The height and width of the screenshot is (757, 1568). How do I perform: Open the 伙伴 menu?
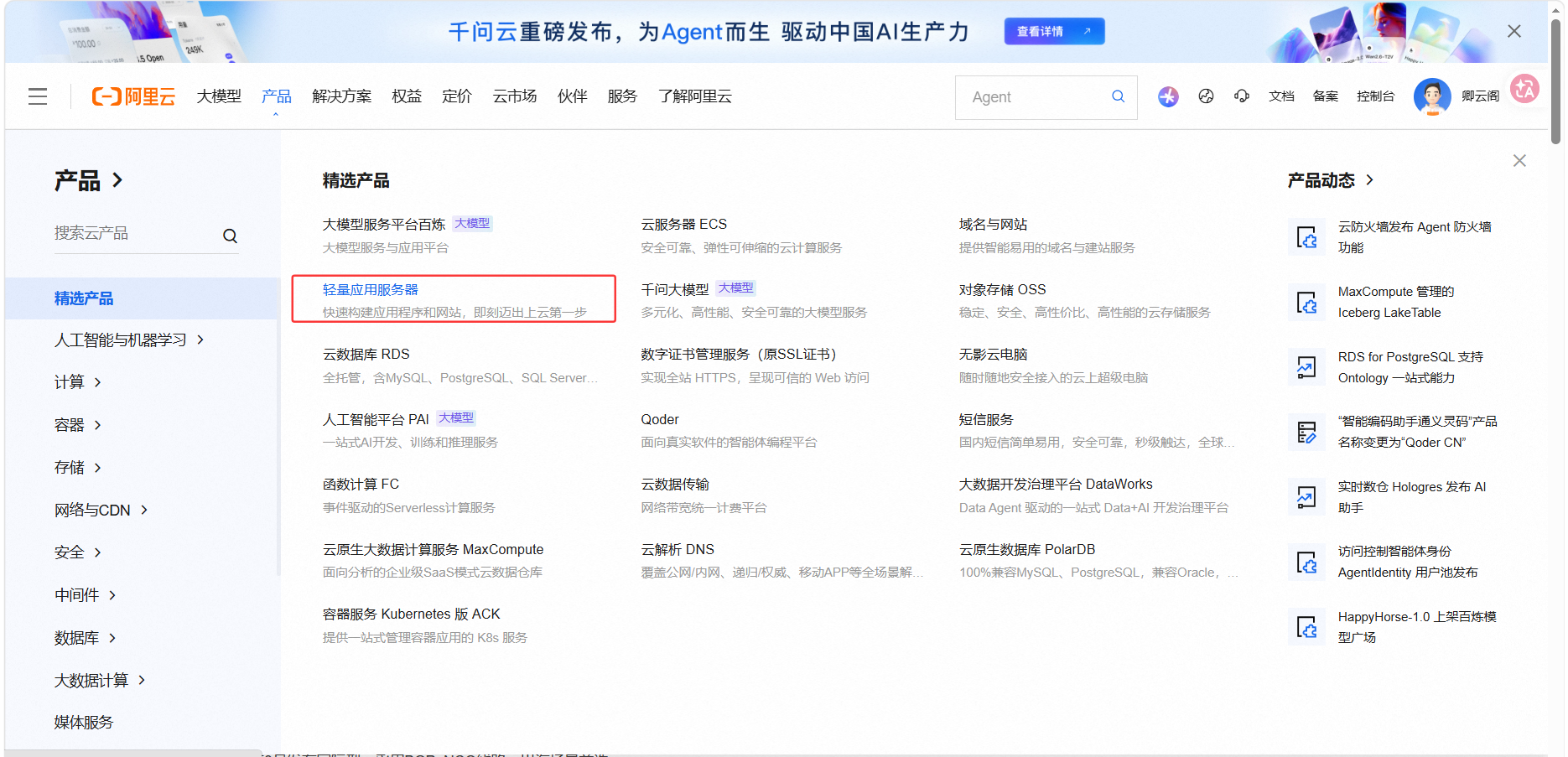tap(572, 96)
